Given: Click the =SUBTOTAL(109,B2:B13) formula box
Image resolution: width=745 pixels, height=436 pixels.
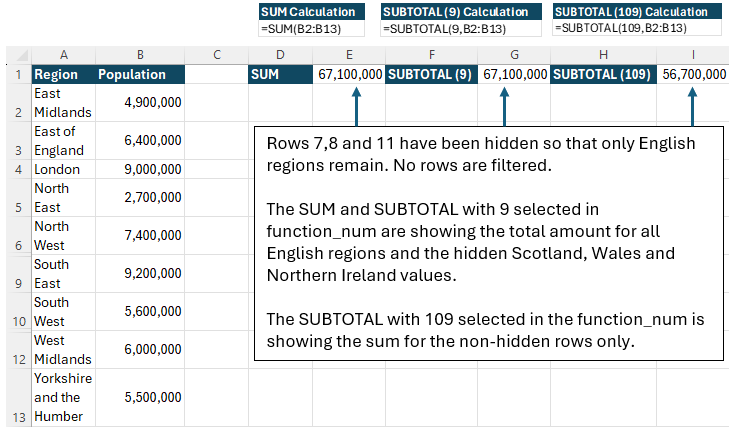Looking at the screenshot, I should 632,28.
